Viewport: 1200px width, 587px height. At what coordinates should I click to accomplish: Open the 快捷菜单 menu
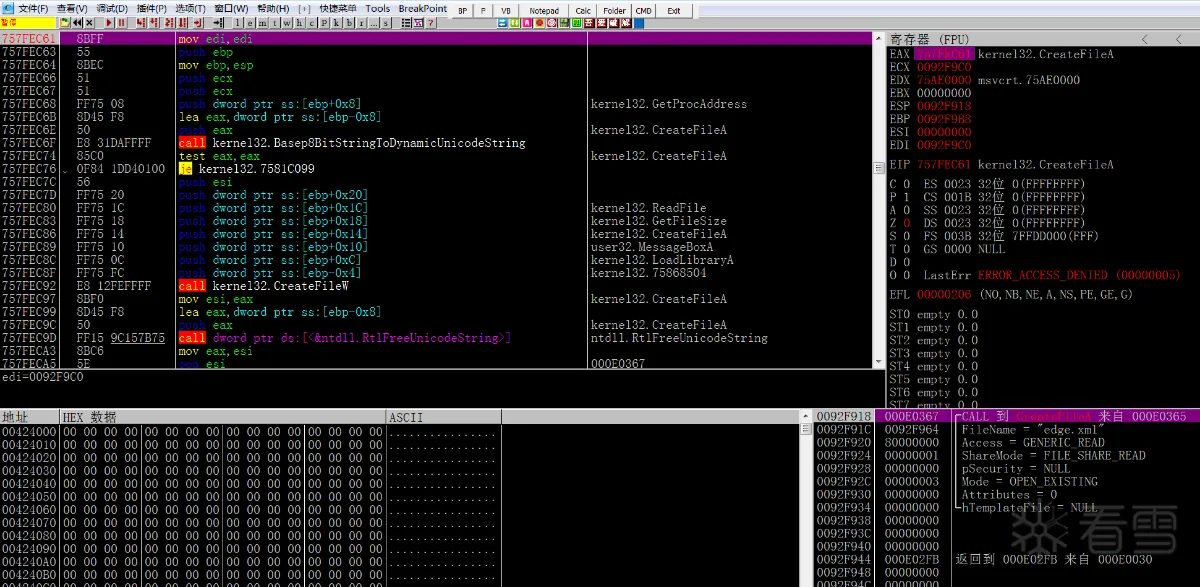point(338,8)
